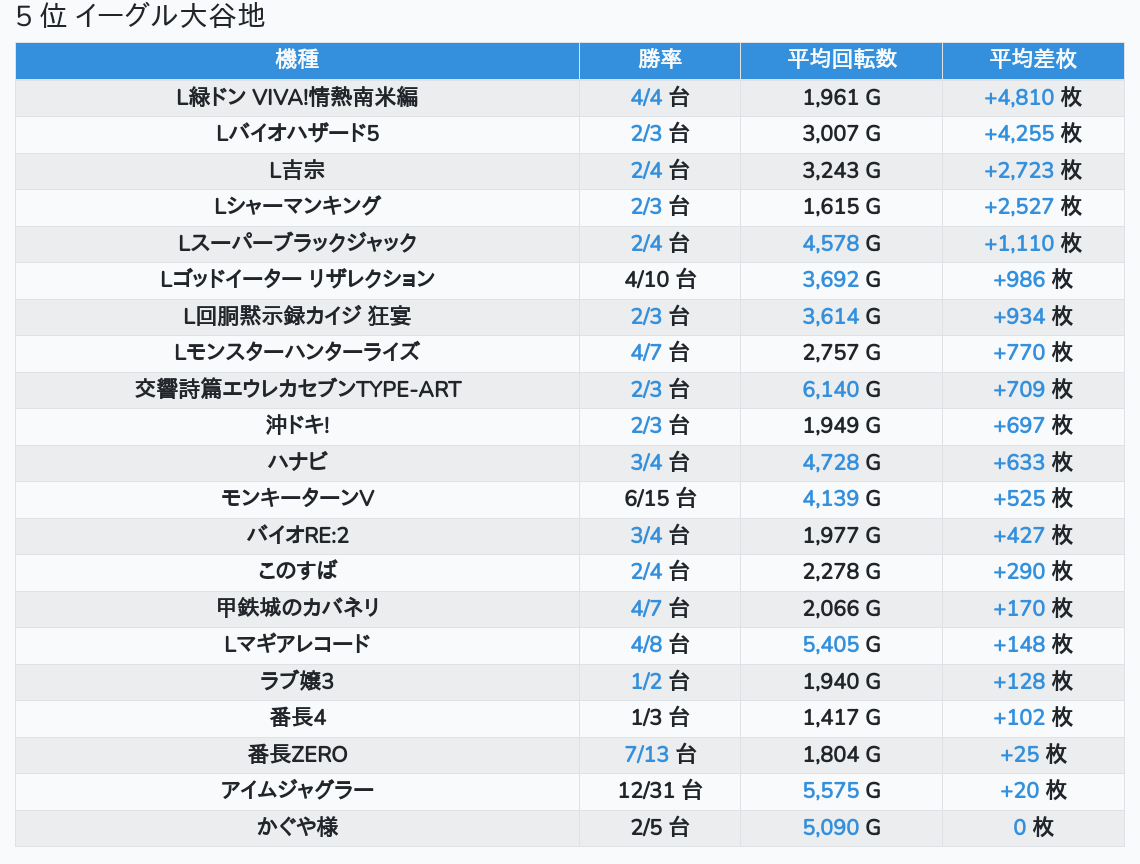Select average spins 4,728 G value
1140x864 pixels.
tap(841, 462)
